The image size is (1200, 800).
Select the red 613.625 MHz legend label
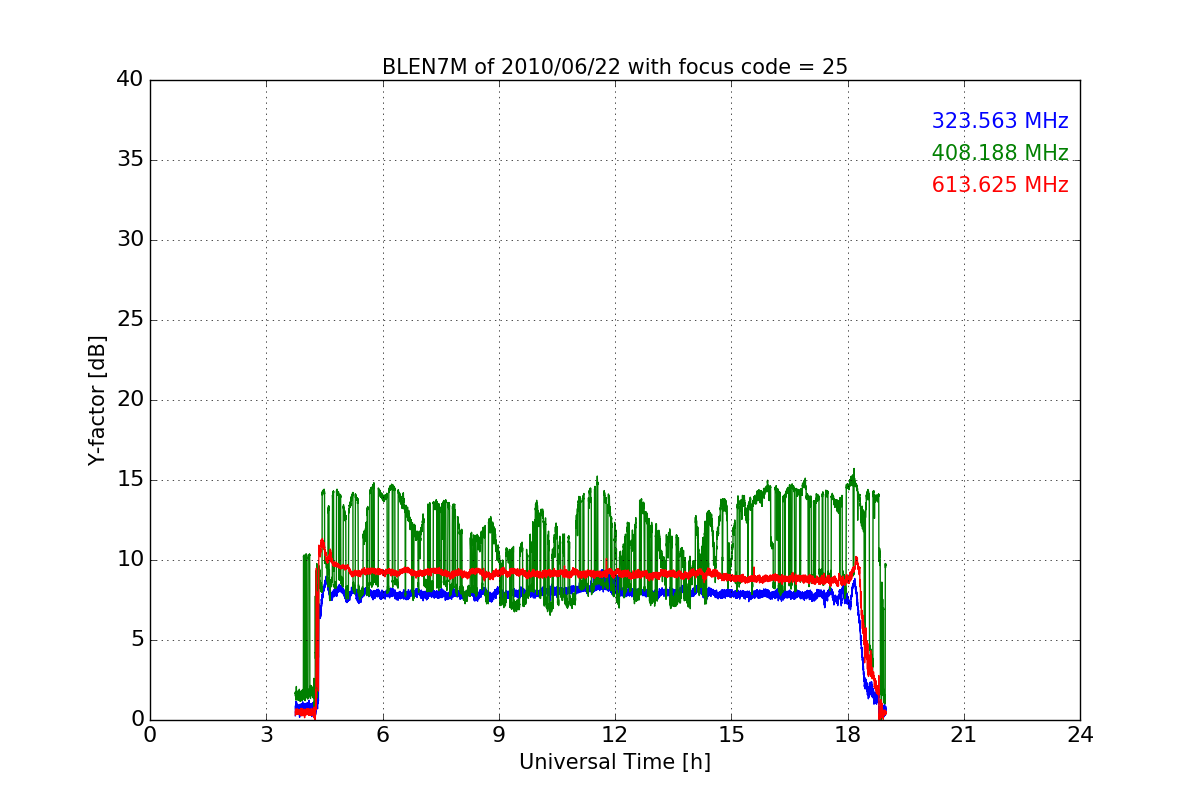tap(999, 185)
